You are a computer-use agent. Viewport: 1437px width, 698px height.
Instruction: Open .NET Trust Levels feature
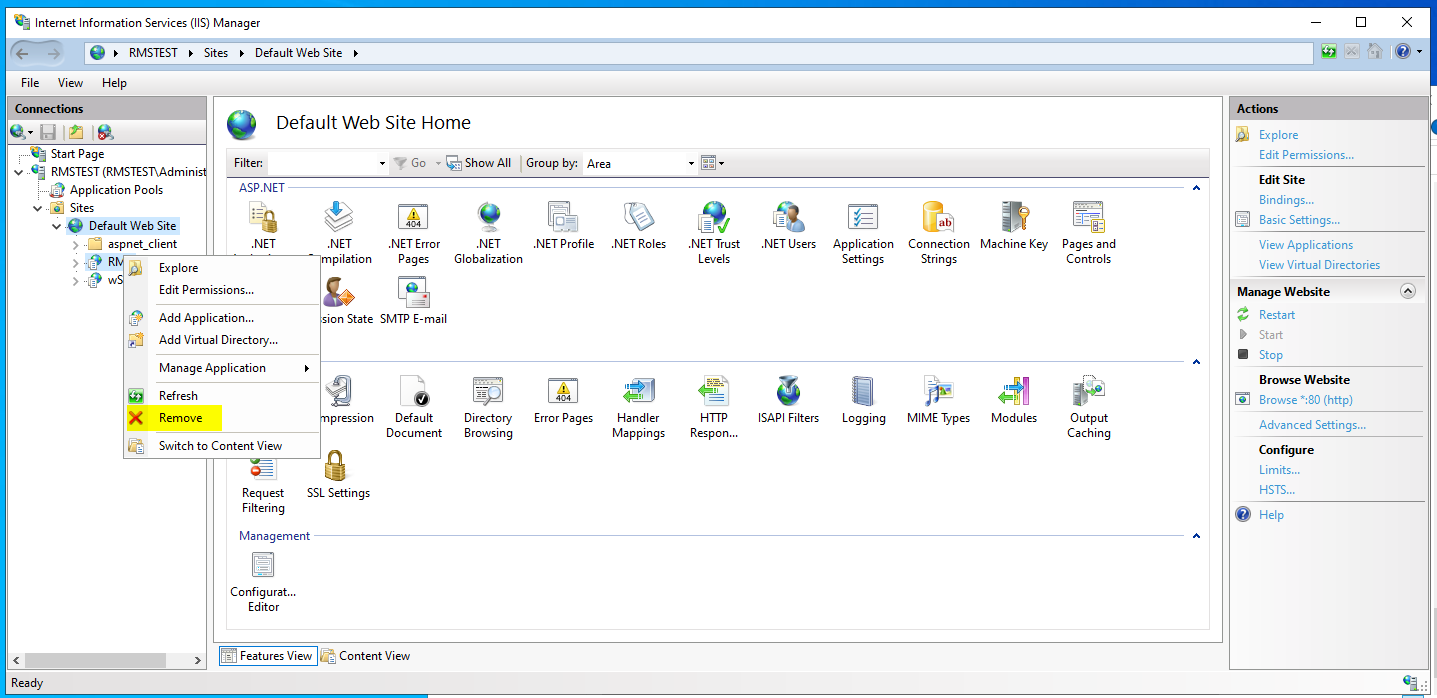tap(714, 232)
